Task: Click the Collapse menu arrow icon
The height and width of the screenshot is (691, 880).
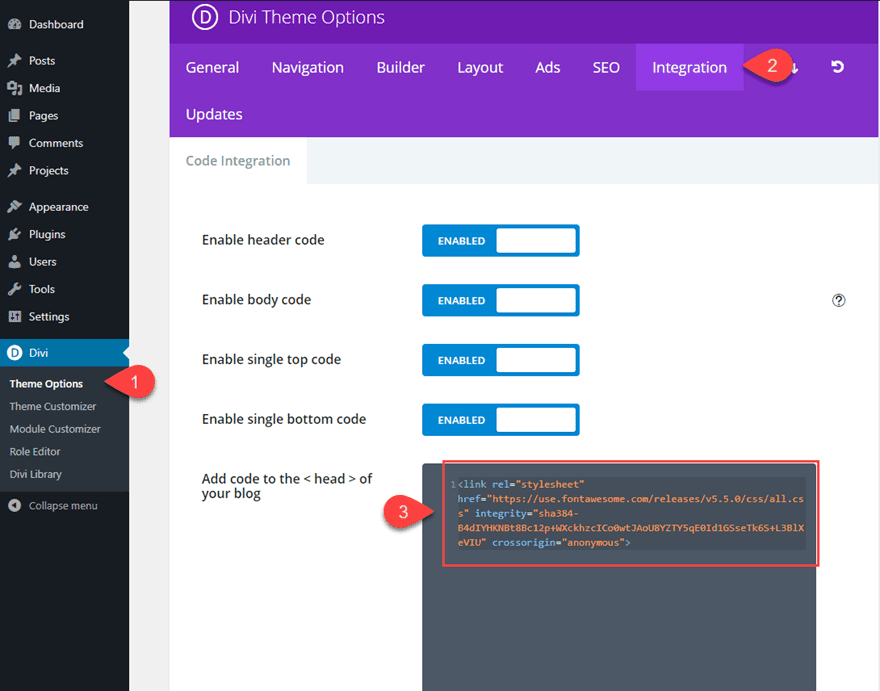Action: [15, 505]
